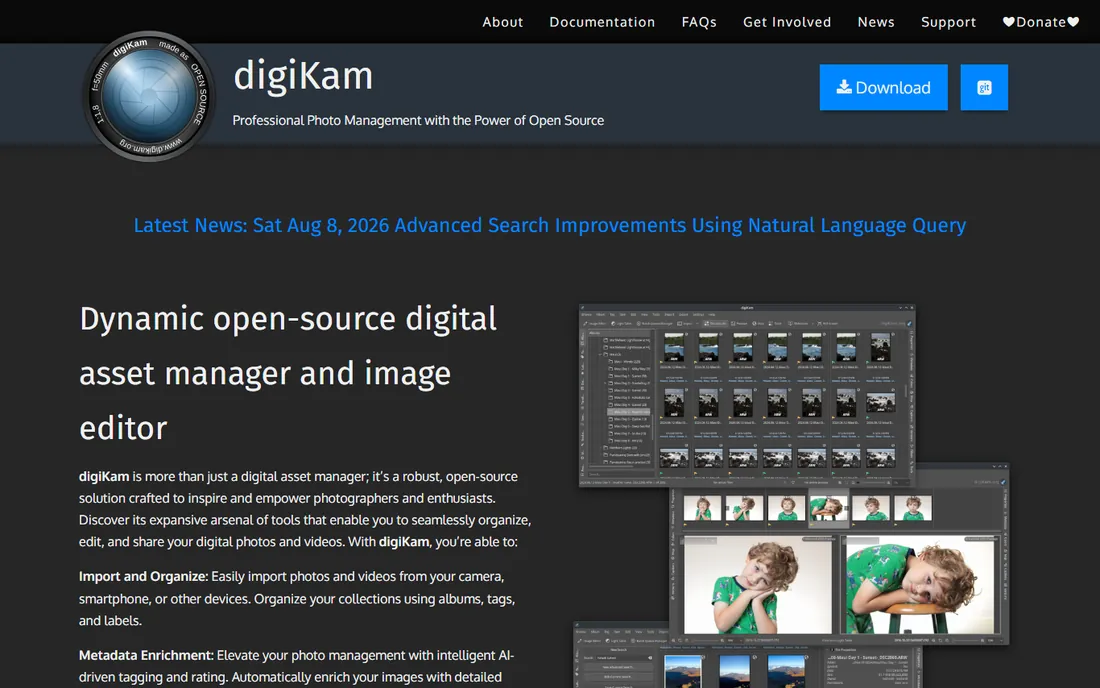Viewport: 1100px width, 688px height.
Task: Open the git repository icon button
Action: (984, 88)
